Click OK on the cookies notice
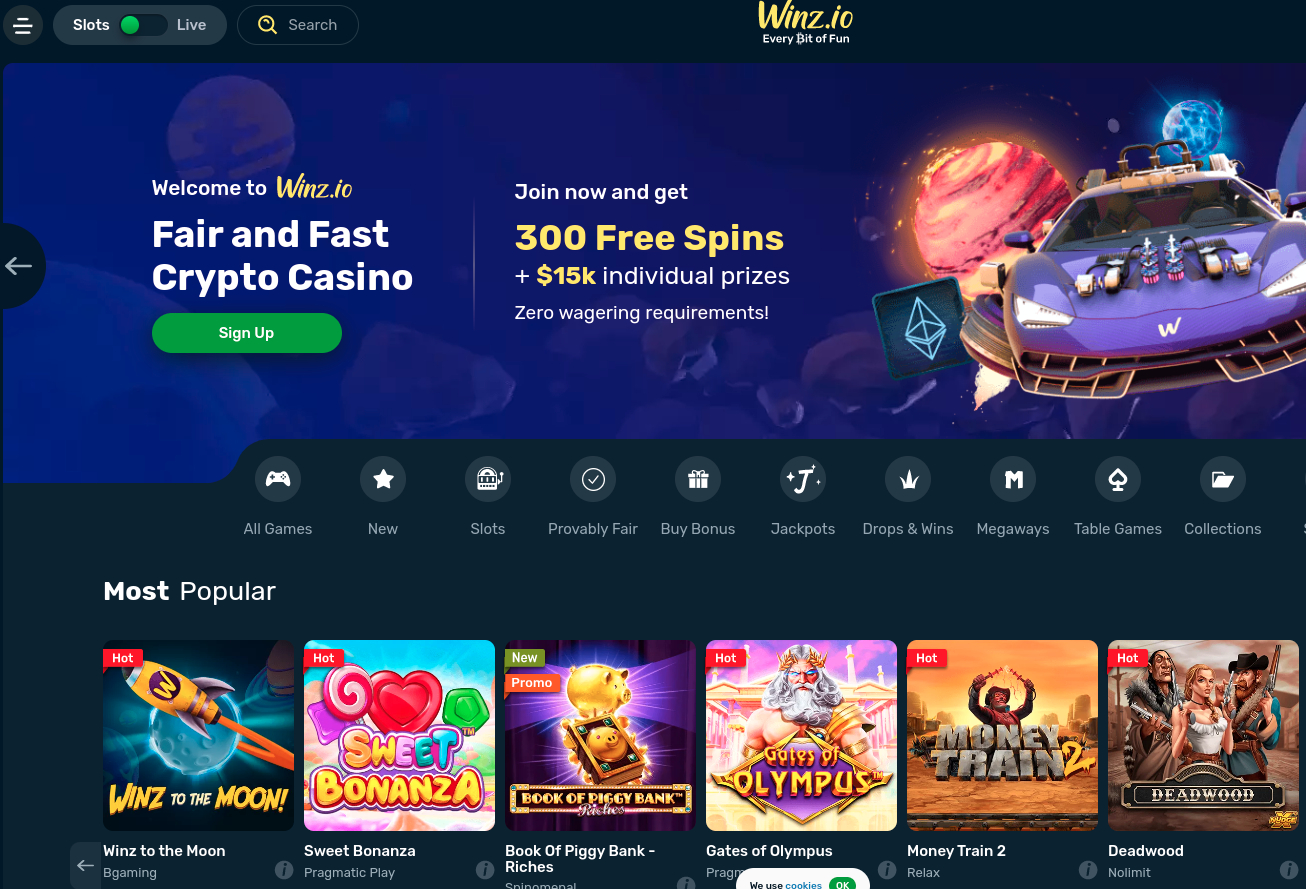The height and width of the screenshot is (889, 1306). coord(842,885)
